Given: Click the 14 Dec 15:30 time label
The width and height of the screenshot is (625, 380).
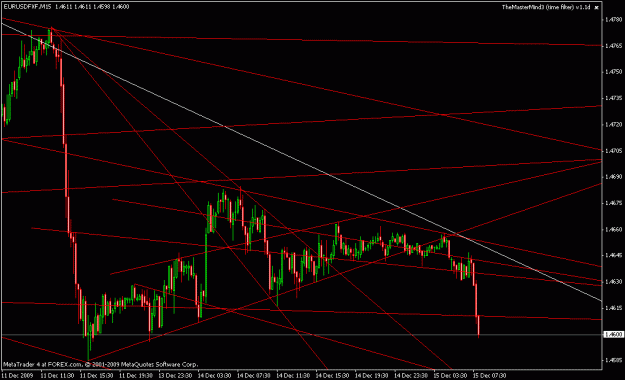Looking at the screenshot, I should (x=332, y=376).
